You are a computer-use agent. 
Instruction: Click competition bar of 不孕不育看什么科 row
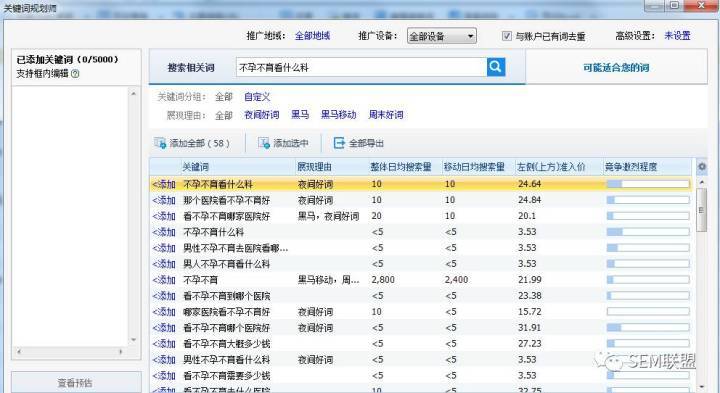[x=648, y=184]
